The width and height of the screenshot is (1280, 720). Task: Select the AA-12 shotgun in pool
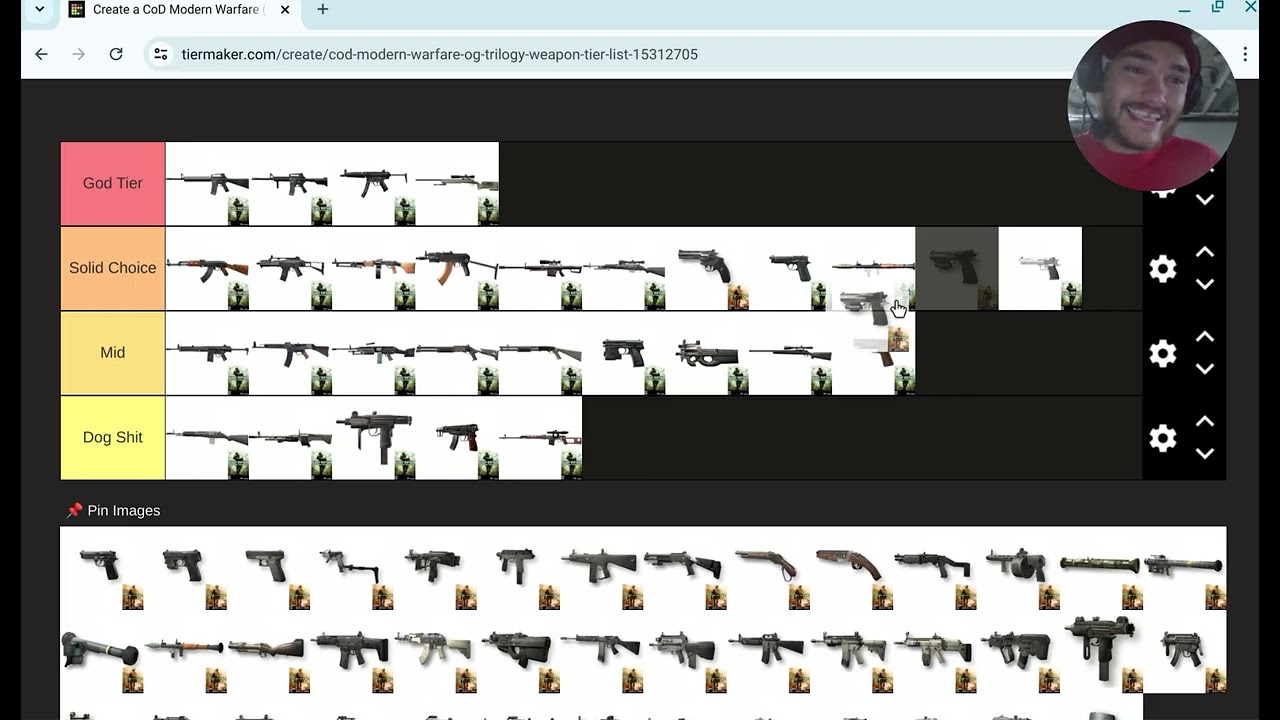(601, 568)
